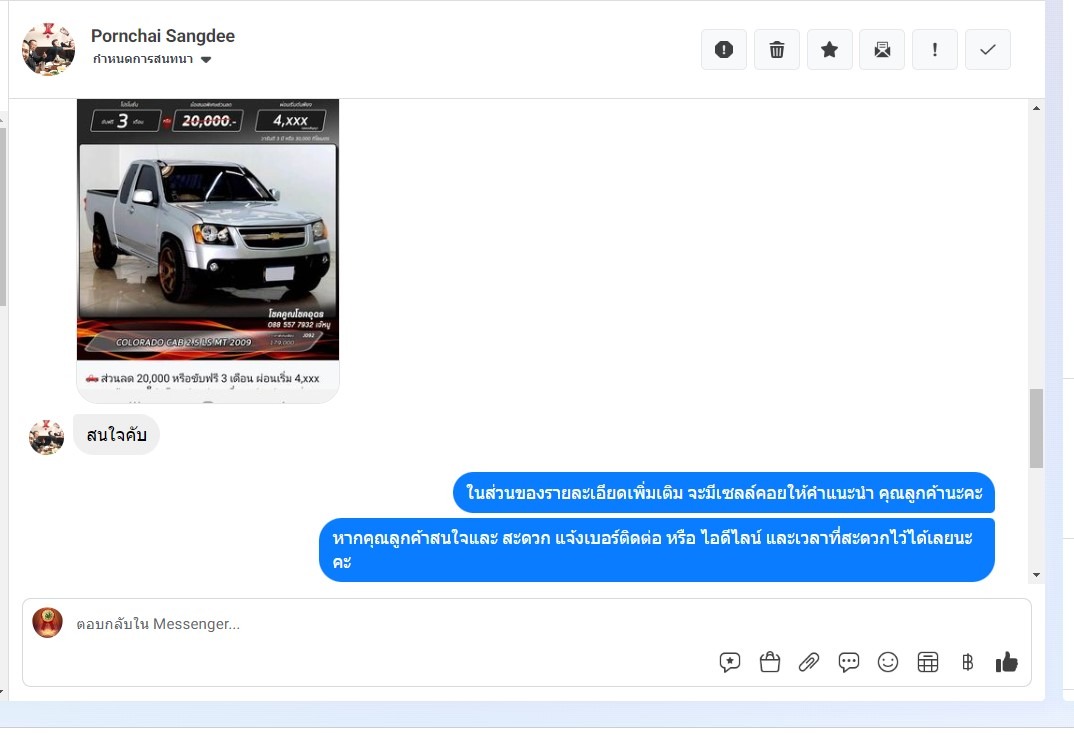Request payment with the baht icon
The height and width of the screenshot is (735, 1074).
967,662
